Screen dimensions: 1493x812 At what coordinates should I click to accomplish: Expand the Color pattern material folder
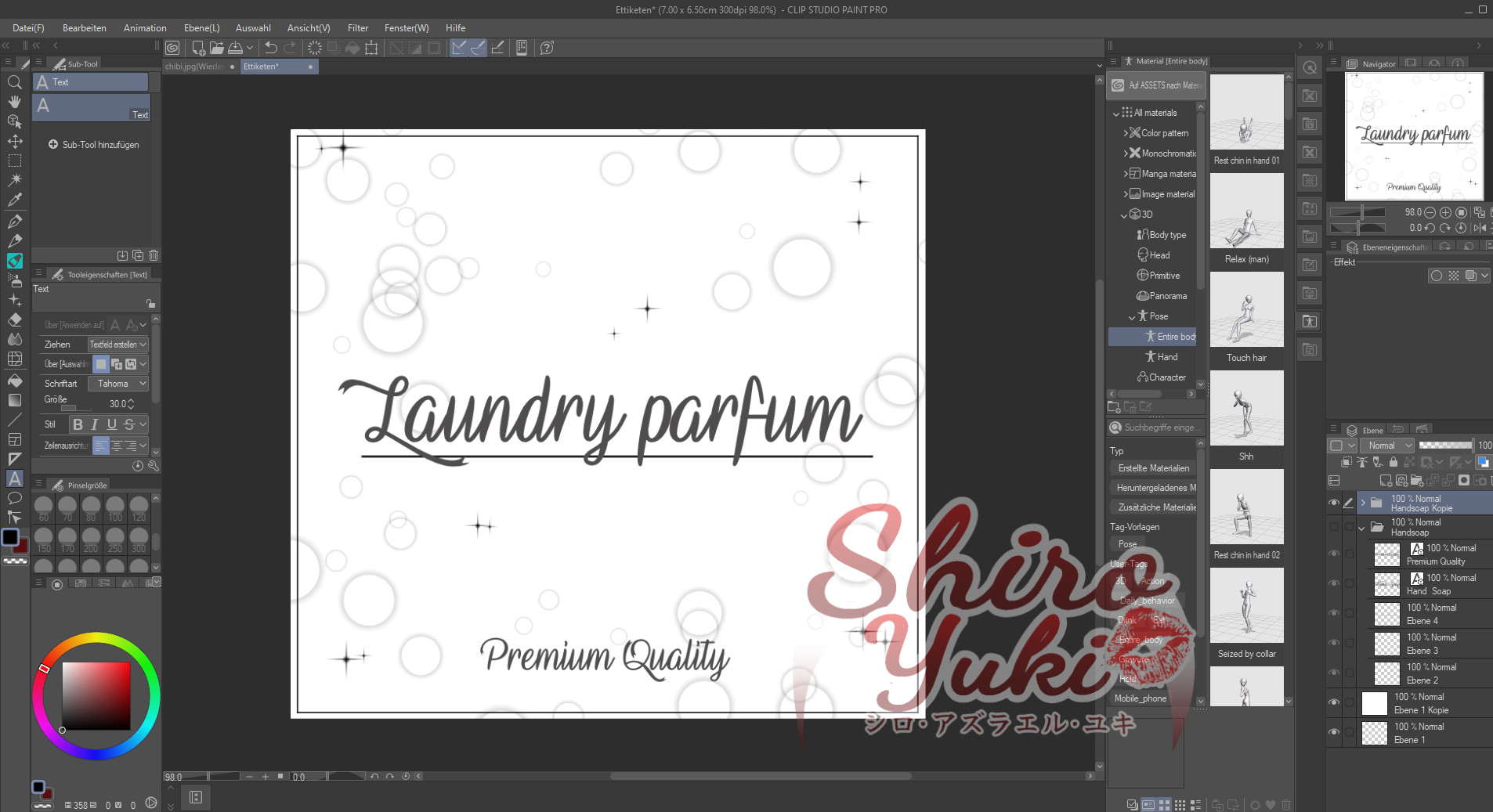[x=1126, y=133]
